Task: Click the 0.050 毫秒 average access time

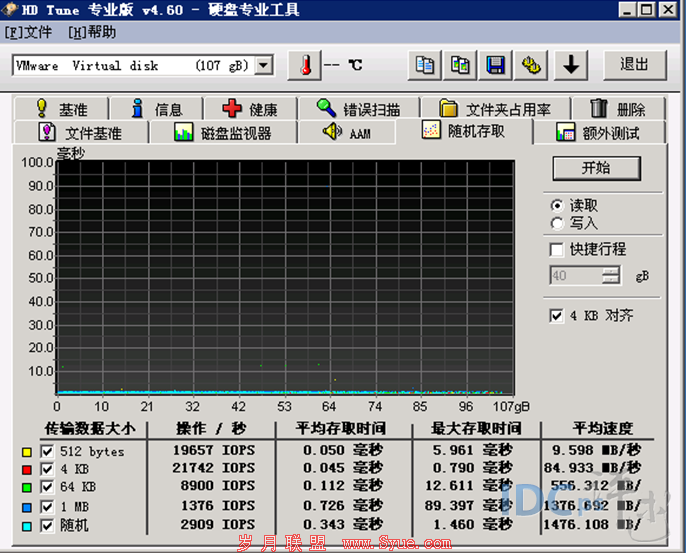Action: pos(343,451)
